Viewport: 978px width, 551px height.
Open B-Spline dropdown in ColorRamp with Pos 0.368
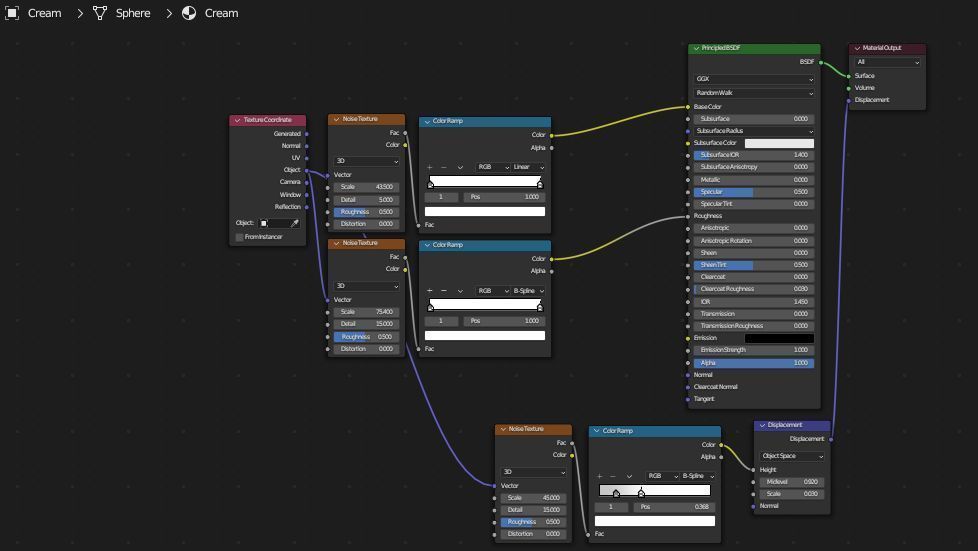[698, 476]
